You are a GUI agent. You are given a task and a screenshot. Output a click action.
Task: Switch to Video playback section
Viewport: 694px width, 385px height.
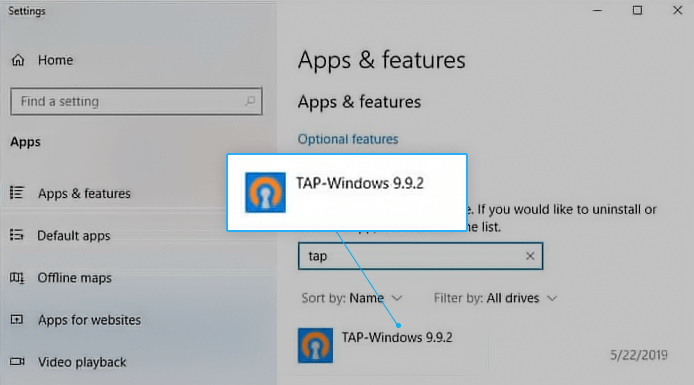(x=82, y=362)
